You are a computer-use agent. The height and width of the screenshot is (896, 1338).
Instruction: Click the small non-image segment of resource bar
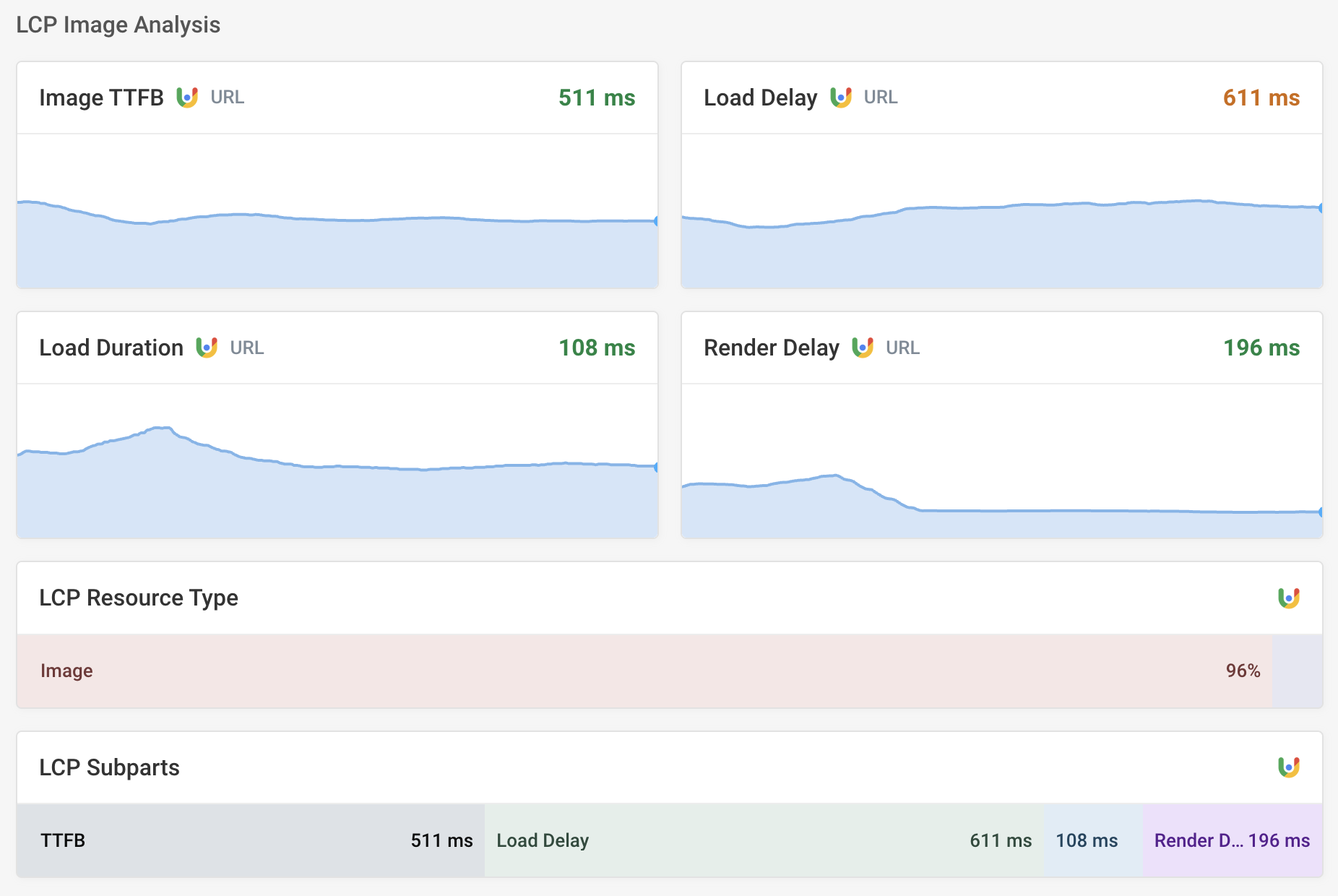click(1298, 671)
